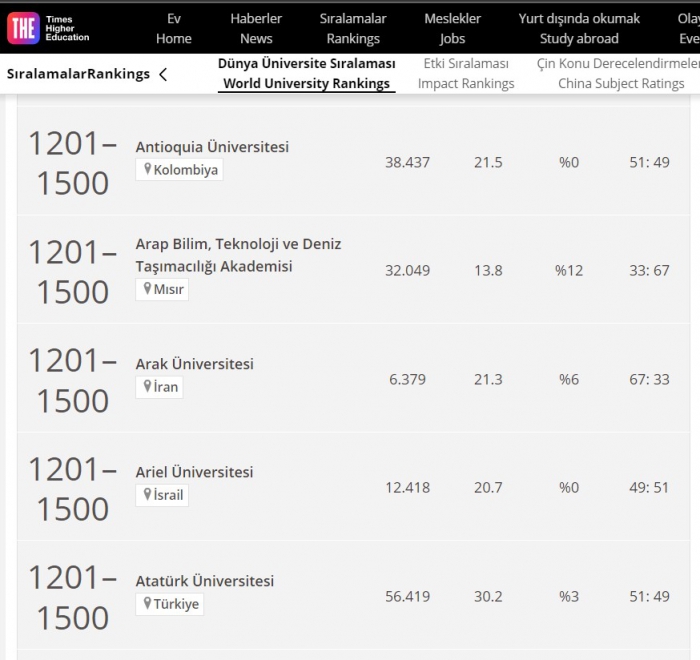This screenshot has width=700, height=660.
Task: Click the 21.5 ratio in Antioquia row
Action: 488,162
